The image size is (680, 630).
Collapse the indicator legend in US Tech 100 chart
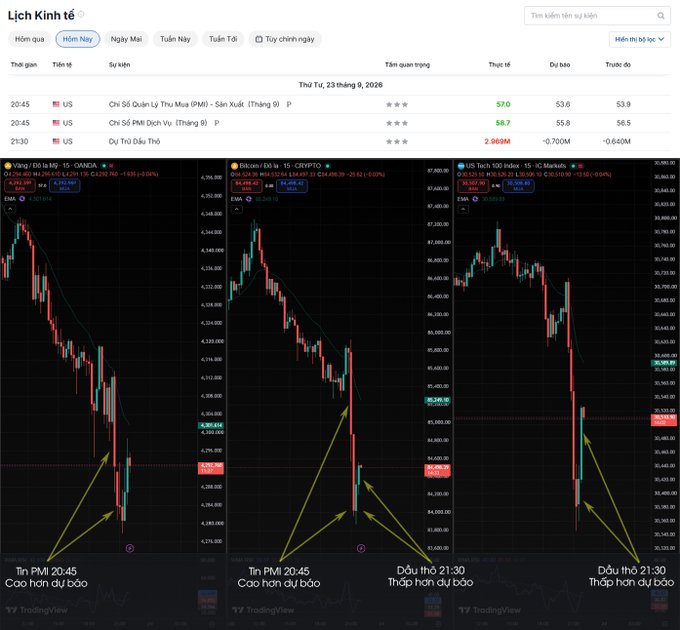(x=463, y=209)
